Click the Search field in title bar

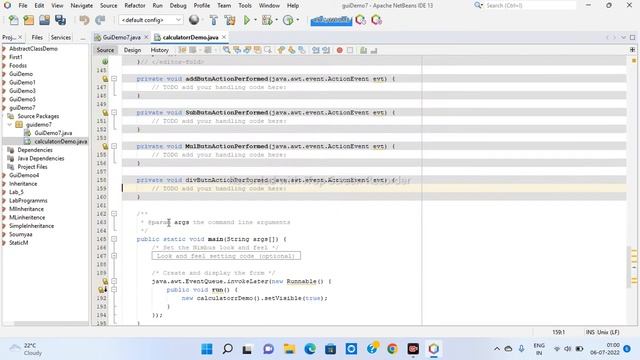point(530,6)
